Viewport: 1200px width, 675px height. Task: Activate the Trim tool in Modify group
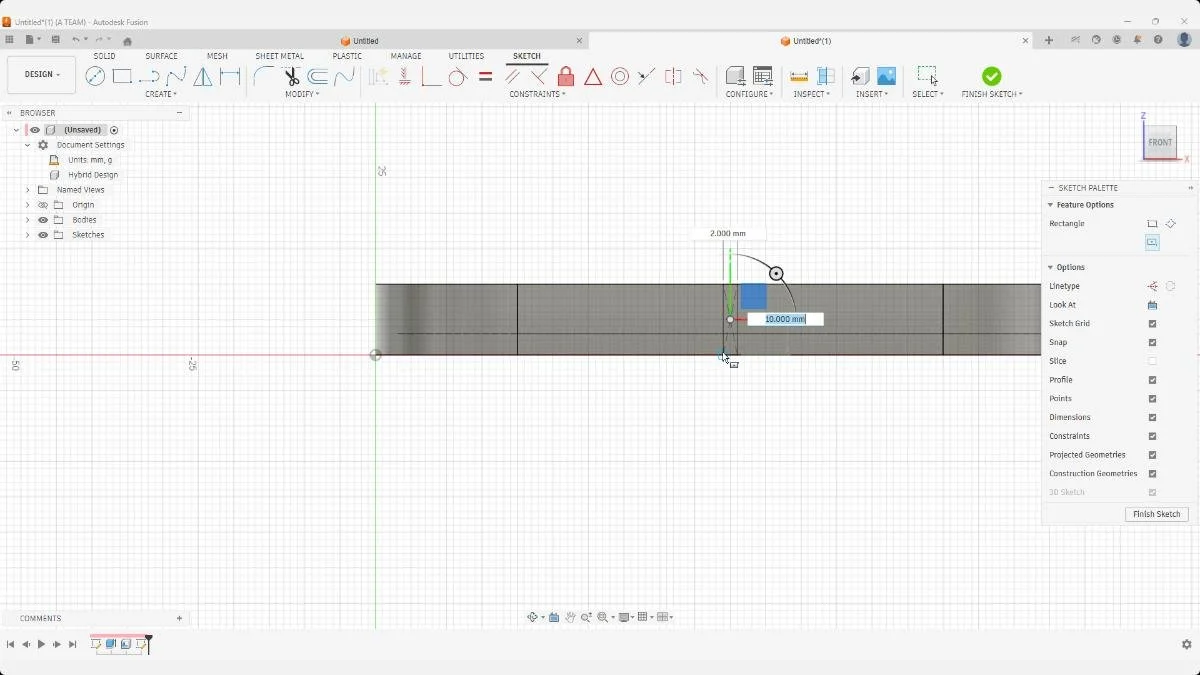[292, 76]
